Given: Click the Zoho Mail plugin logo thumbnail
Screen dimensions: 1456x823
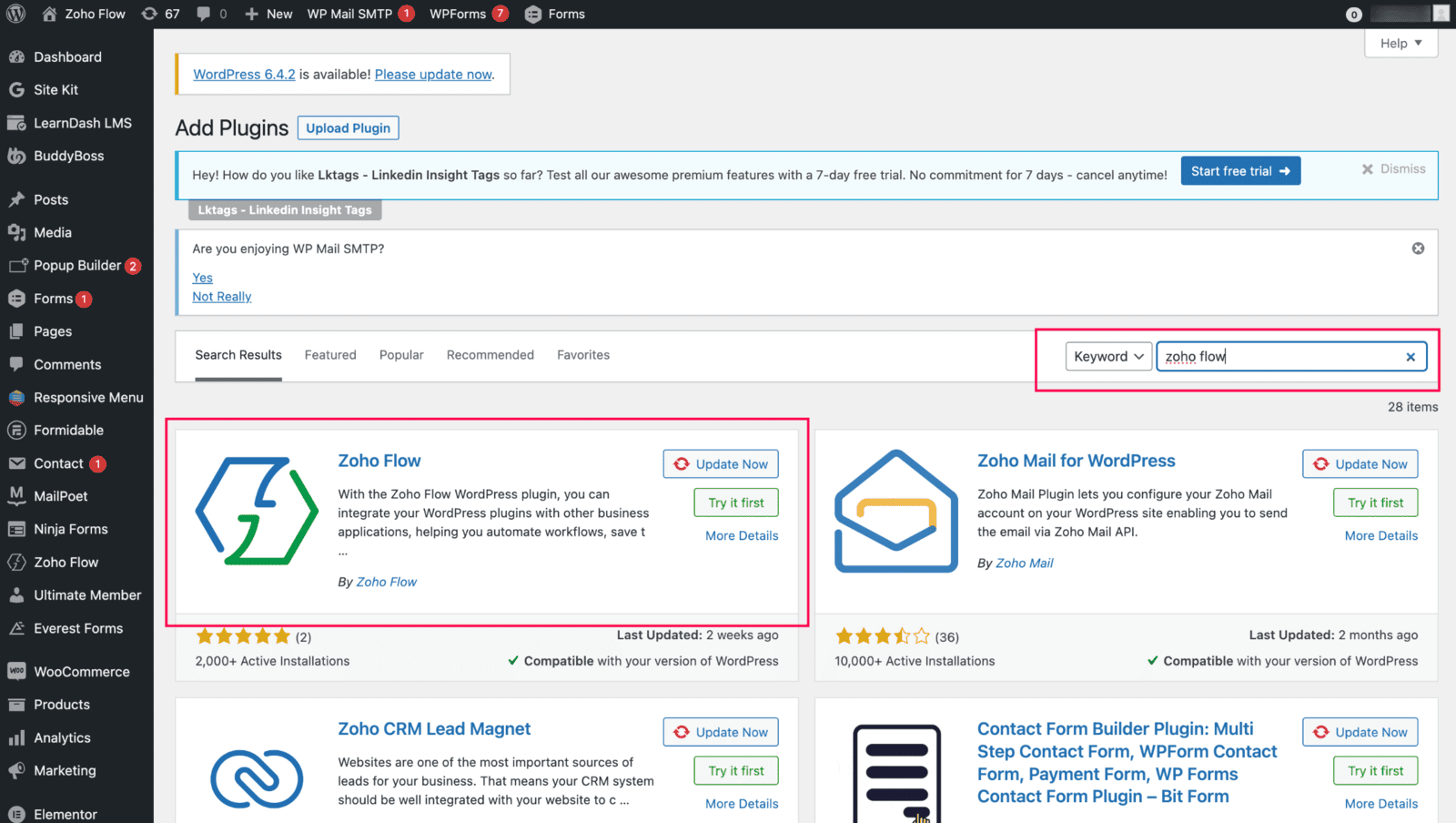Looking at the screenshot, I should coord(896,511).
